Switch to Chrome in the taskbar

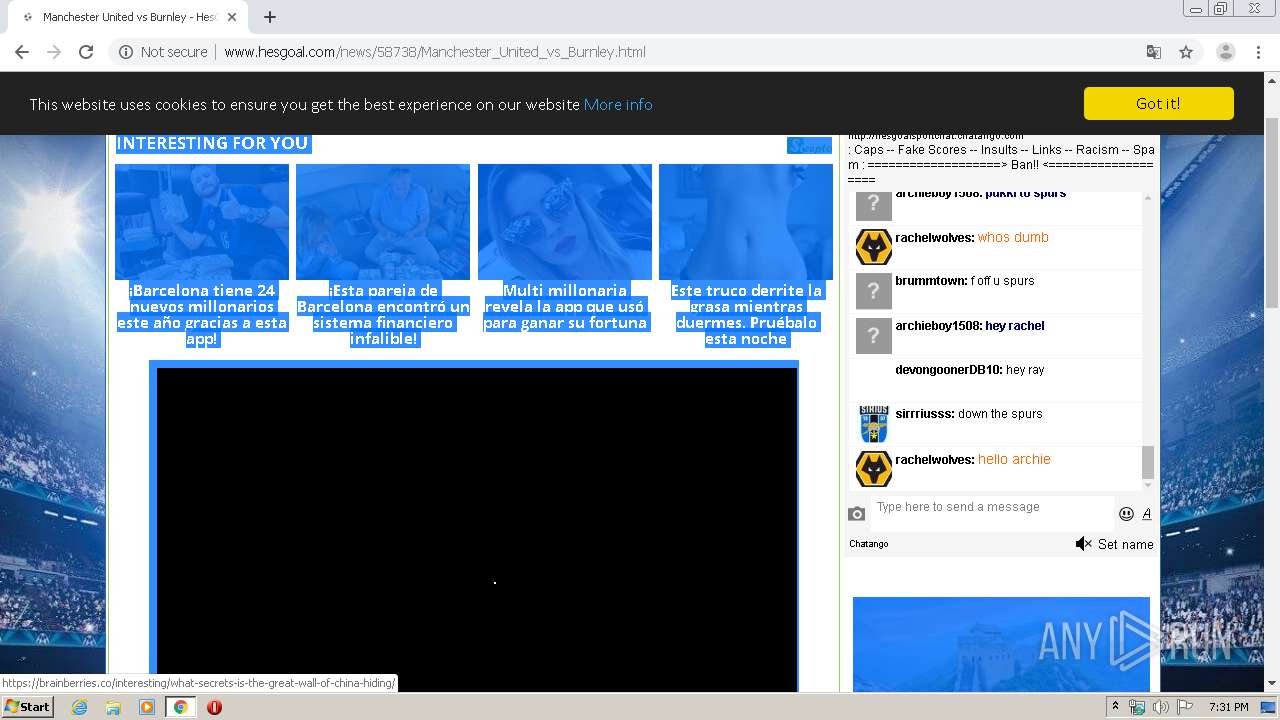coord(180,707)
